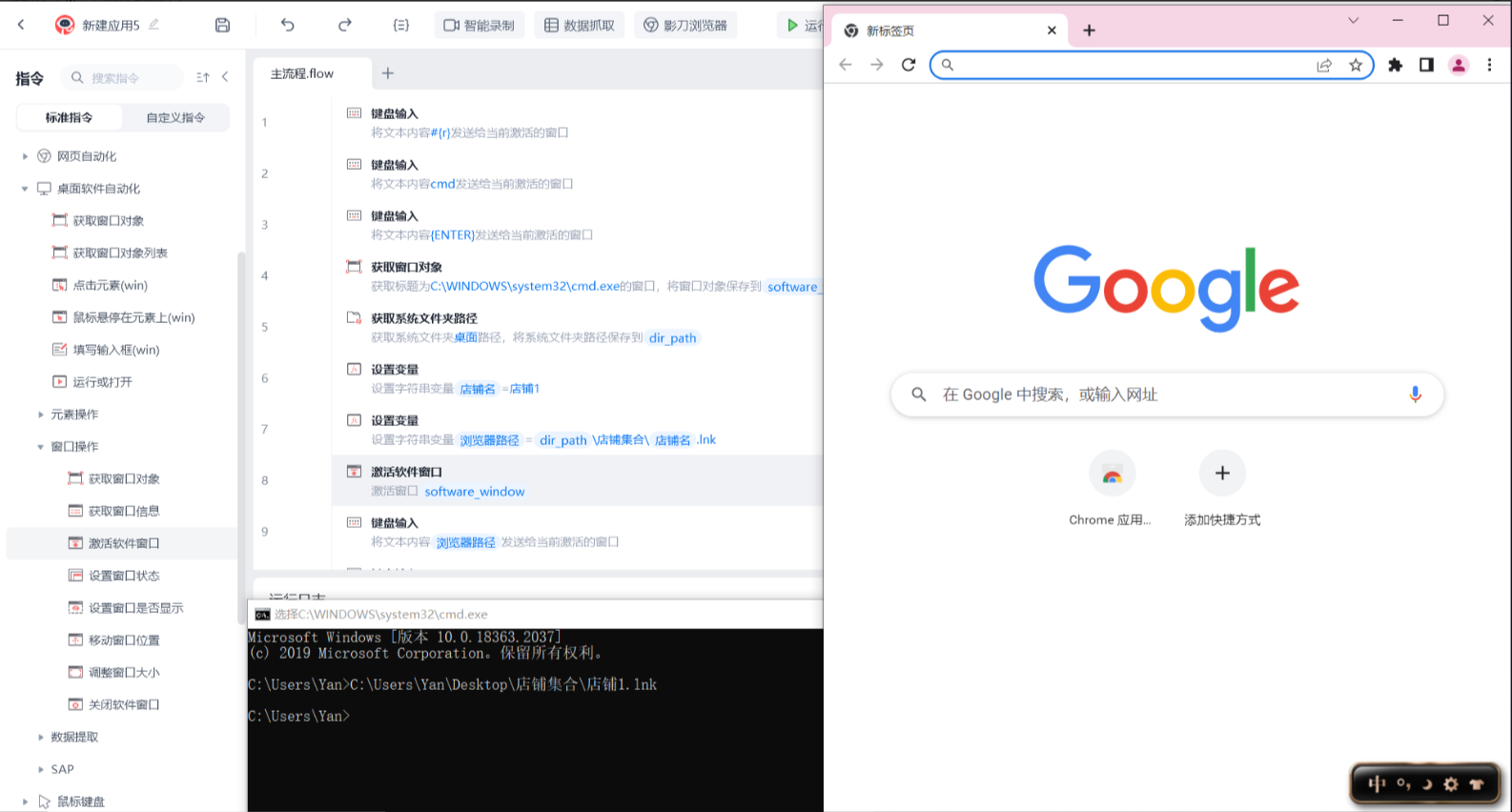Viewport: 1512px width, 812px height.
Task: Select 关闭软件窗口 command
Action: [x=124, y=705]
